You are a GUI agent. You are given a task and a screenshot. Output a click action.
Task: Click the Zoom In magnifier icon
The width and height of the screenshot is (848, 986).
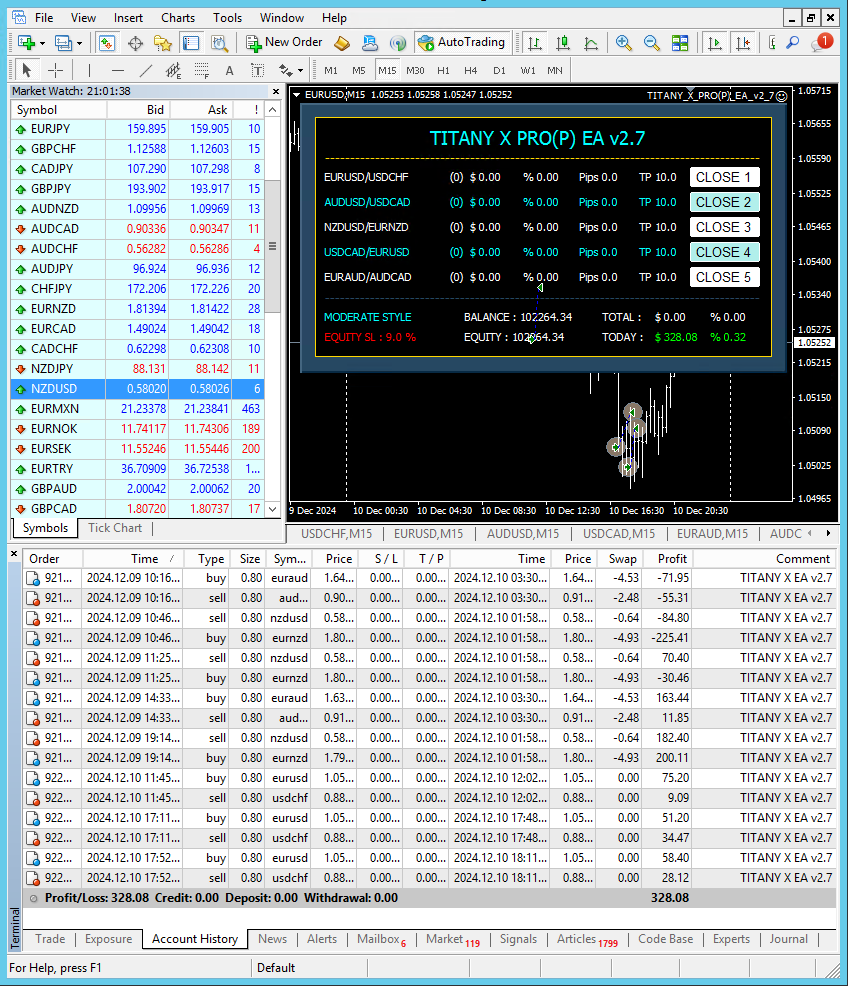click(624, 43)
